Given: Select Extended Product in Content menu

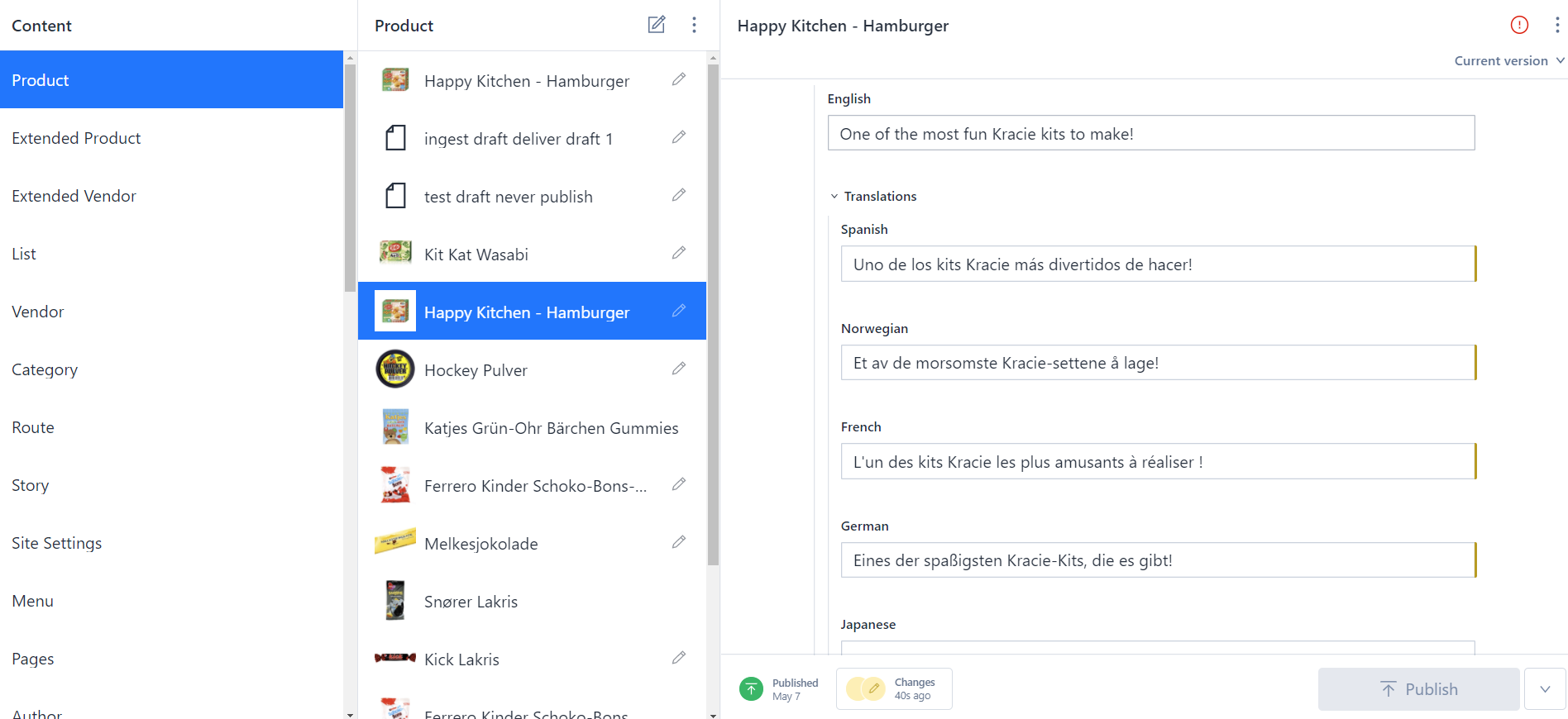Looking at the screenshot, I should (76, 138).
